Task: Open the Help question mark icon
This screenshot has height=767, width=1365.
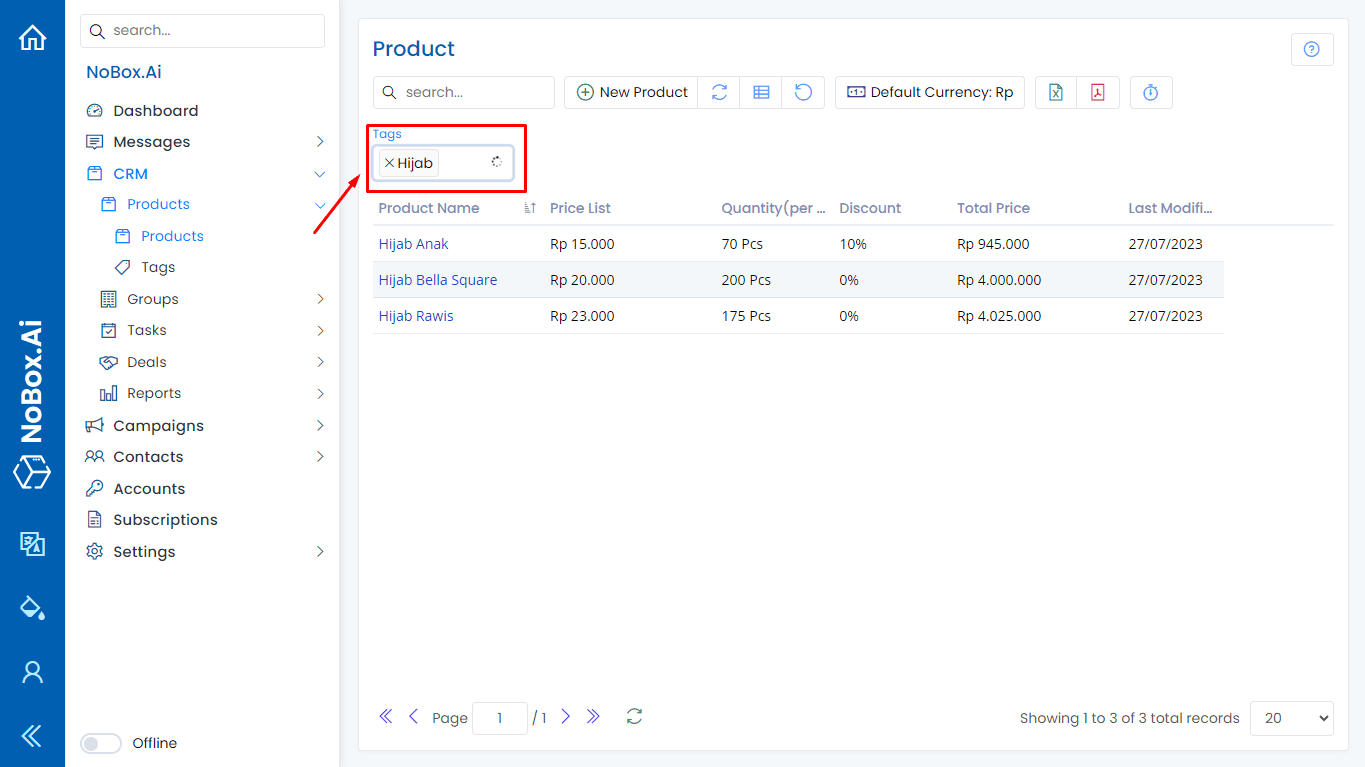Action: pyautogui.click(x=1311, y=48)
